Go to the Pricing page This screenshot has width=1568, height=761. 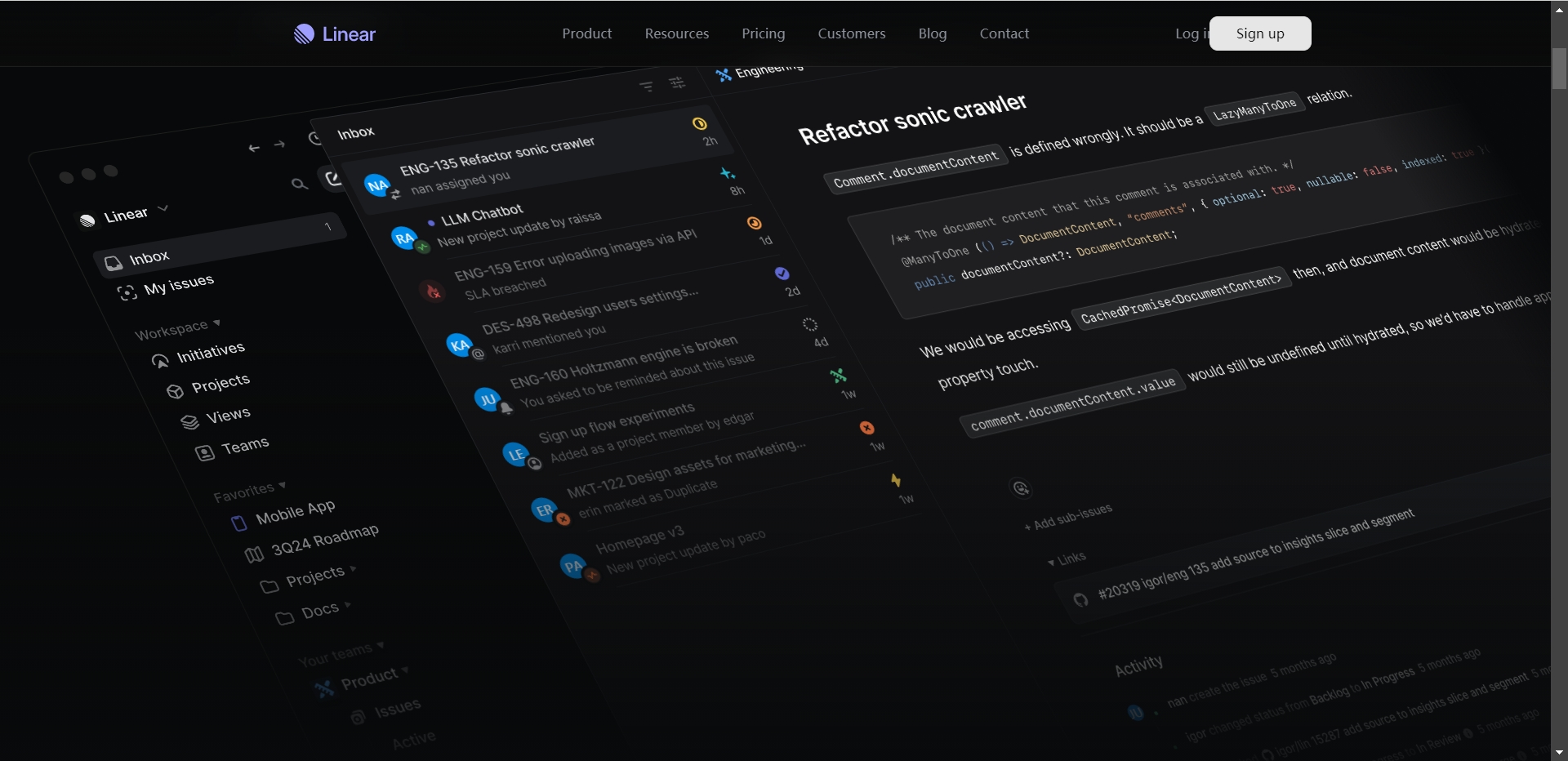[x=763, y=33]
